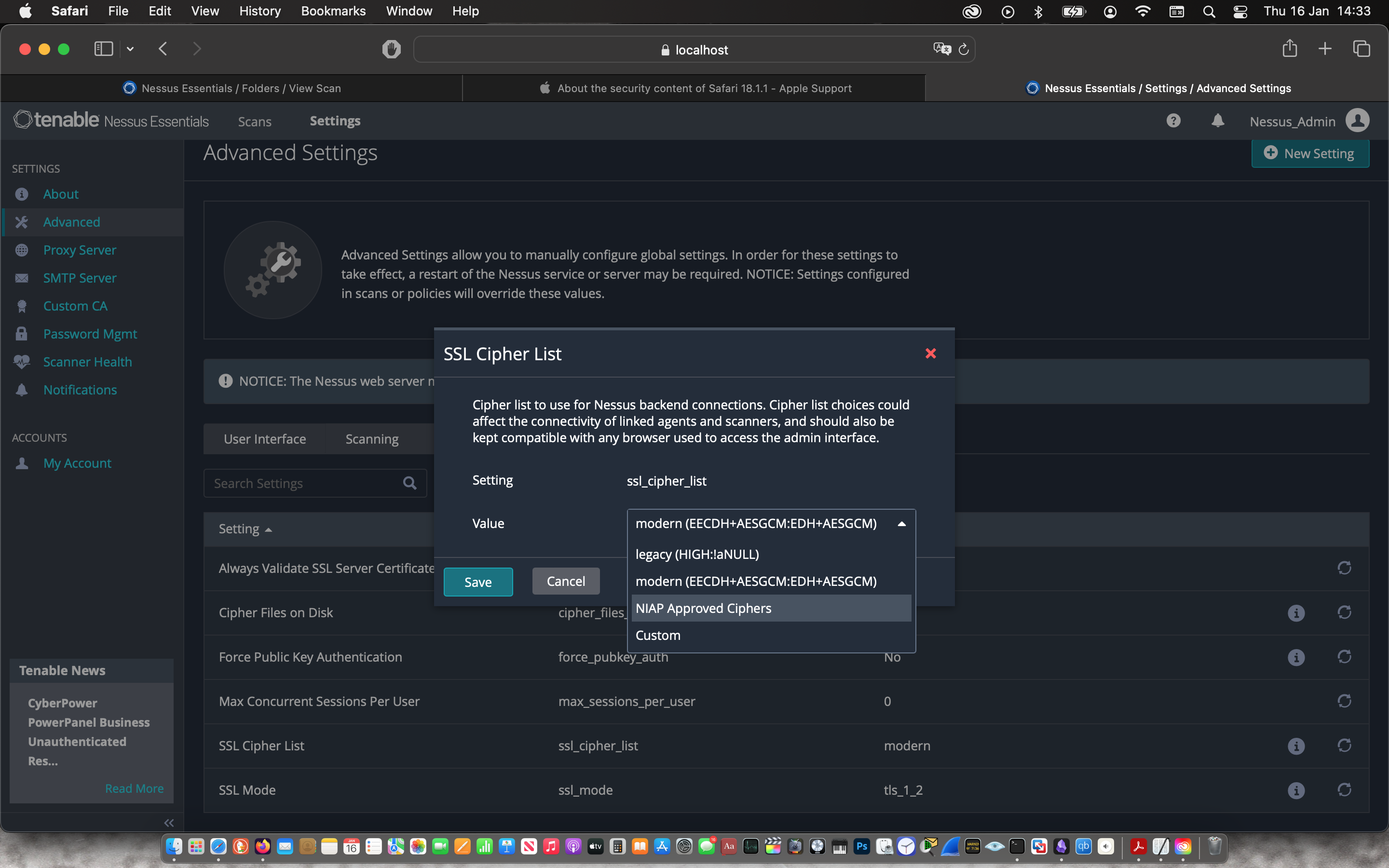Choose legacy (HIGH:!aNULL) cipher option
1389x868 pixels.
(x=697, y=555)
